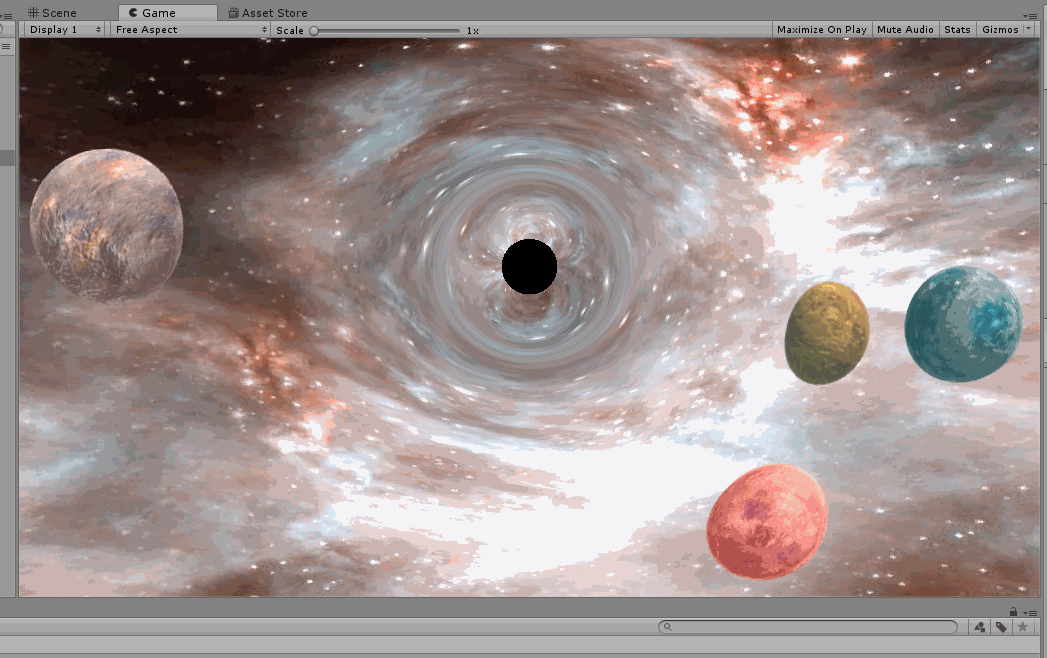Screen dimensions: 1047x658
Task: Open the Asset Store tab
Action: [x=268, y=13]
